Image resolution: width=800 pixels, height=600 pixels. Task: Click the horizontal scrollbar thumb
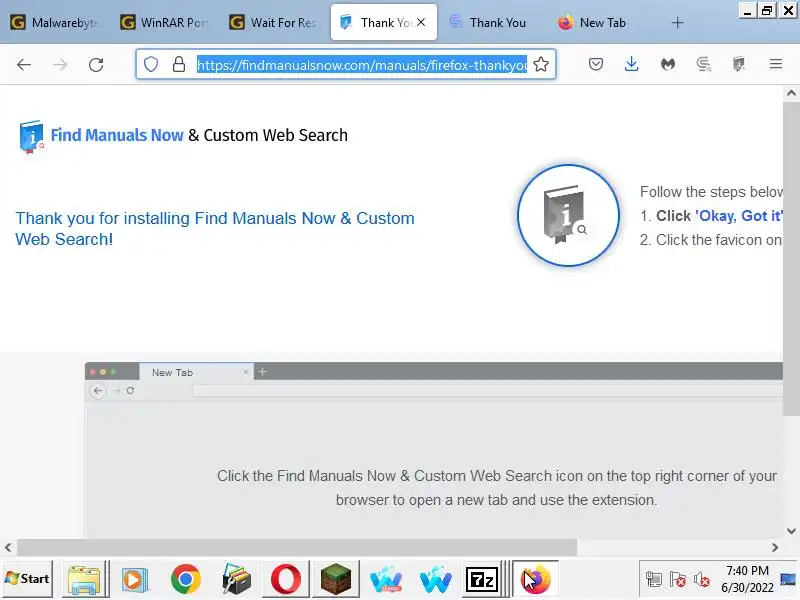coord(297,547)
